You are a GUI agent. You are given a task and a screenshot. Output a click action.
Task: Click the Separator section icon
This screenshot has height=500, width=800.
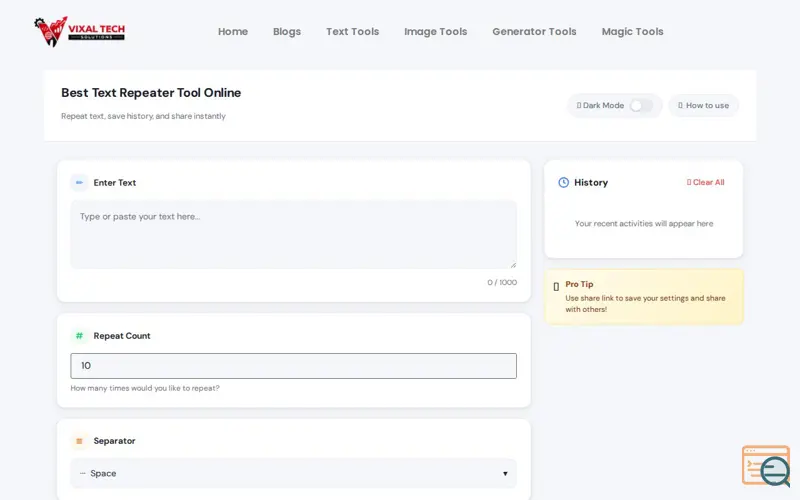pyautogui.click(x=79, y=441)
